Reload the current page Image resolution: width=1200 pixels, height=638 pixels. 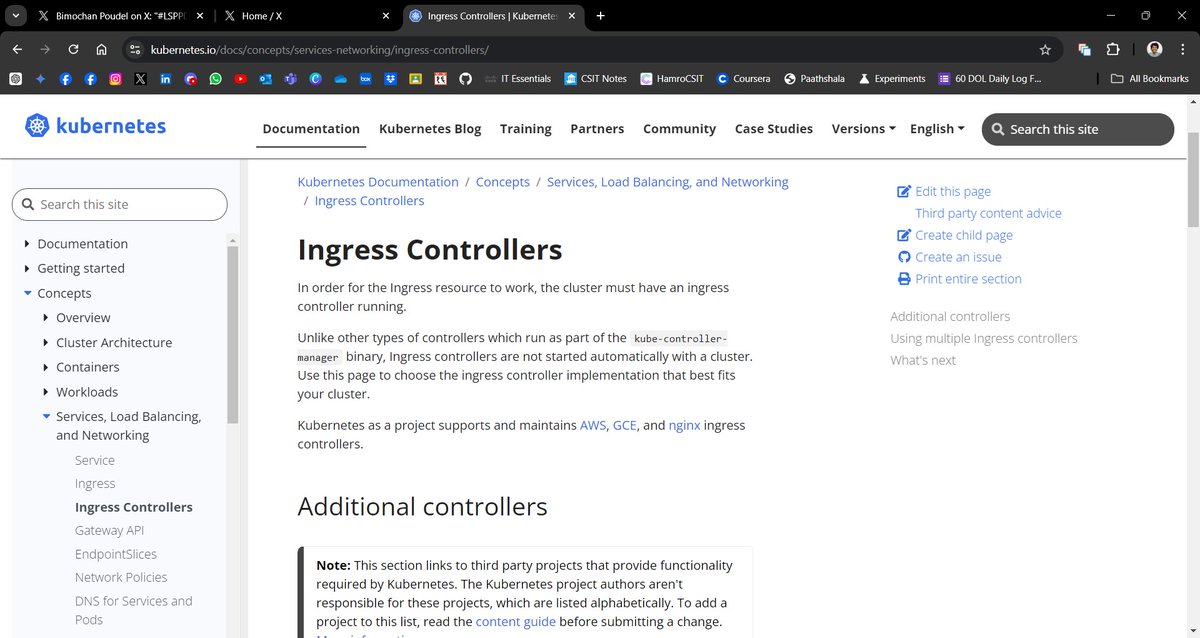pos(73,49)
